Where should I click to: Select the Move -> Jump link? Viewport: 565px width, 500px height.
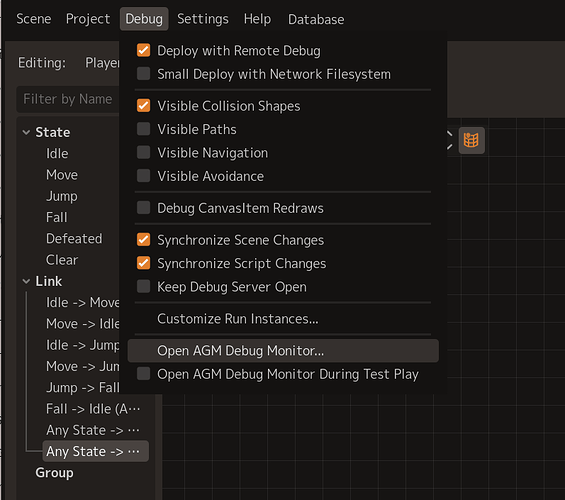(x=83, y=366)
